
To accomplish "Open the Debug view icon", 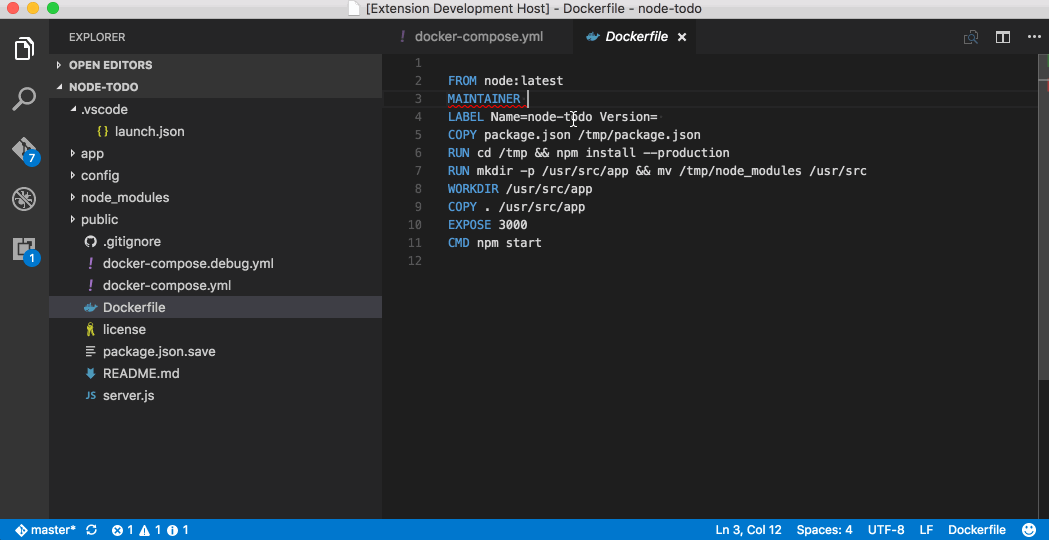I will [24, 199].
